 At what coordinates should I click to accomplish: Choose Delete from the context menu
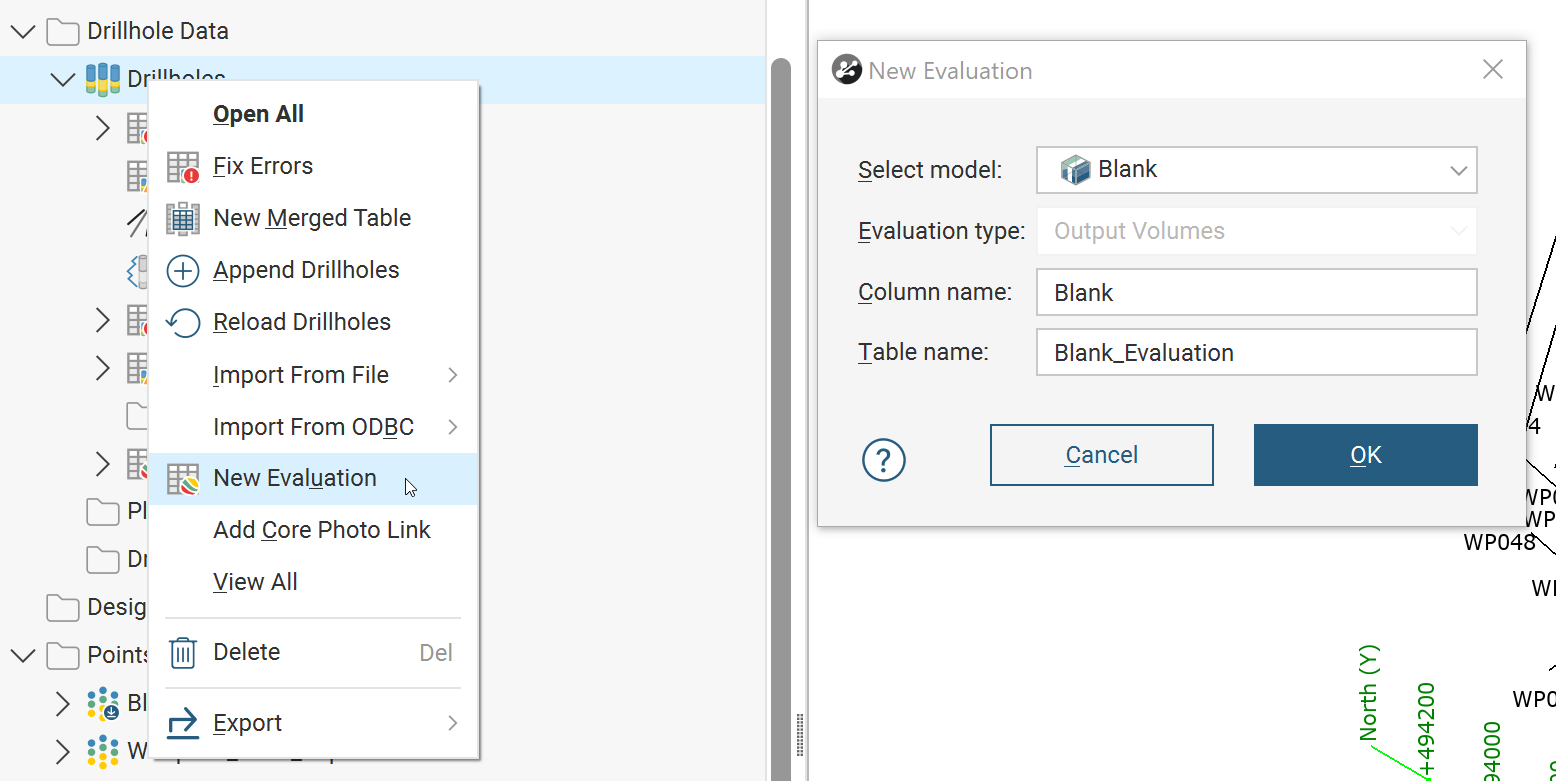314,652
